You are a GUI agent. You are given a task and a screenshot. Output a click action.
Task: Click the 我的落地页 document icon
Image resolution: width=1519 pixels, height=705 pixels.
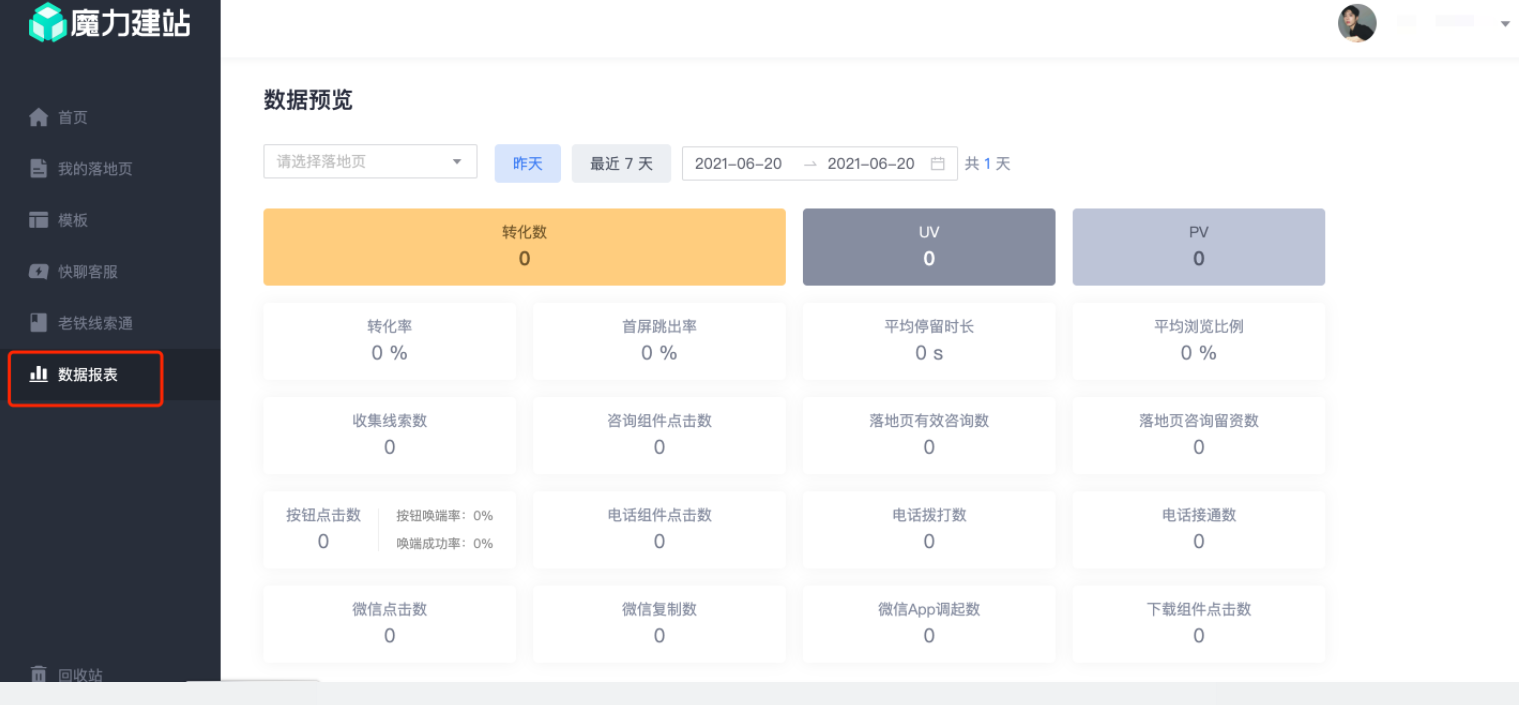(38, 168)
